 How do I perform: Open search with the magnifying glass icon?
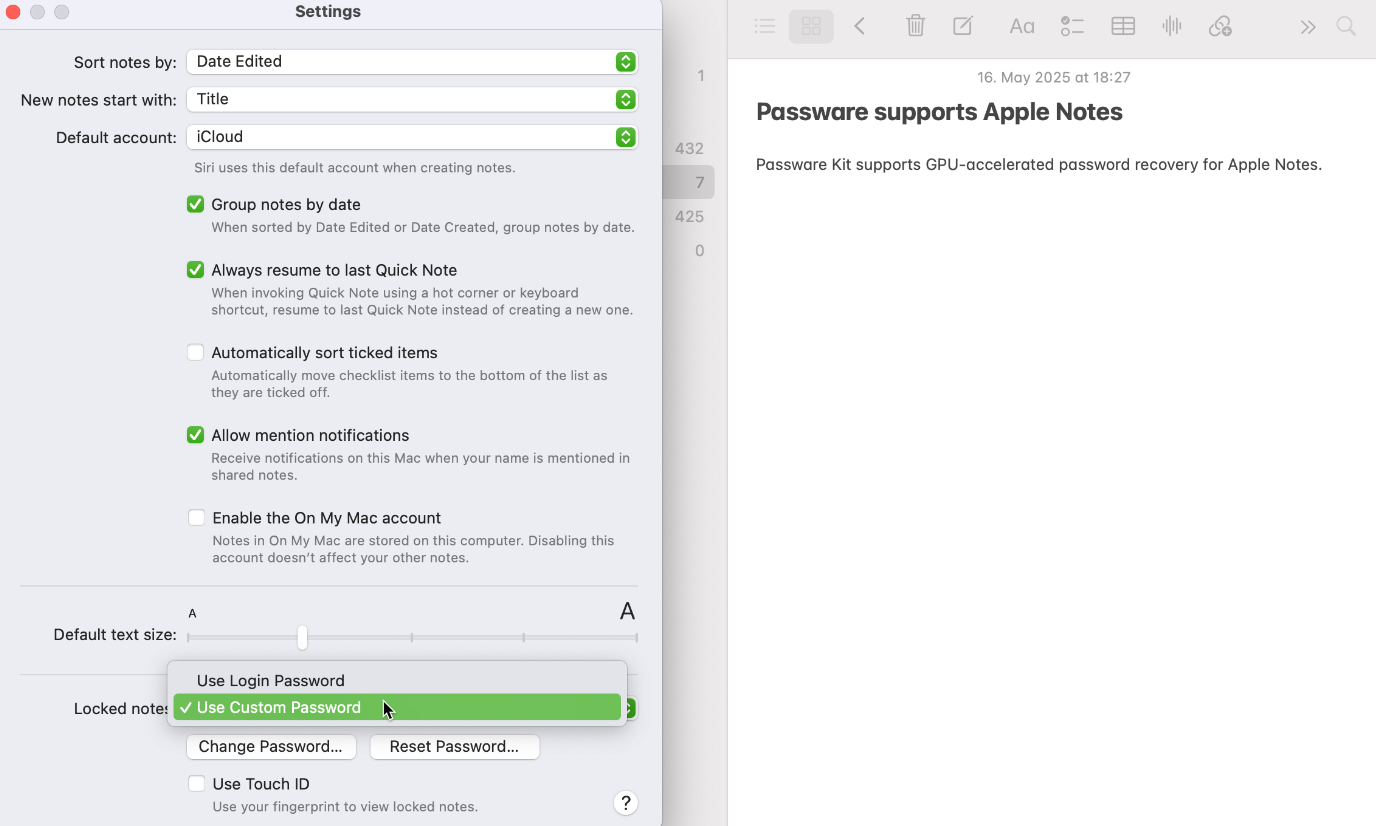(1346, 27)
